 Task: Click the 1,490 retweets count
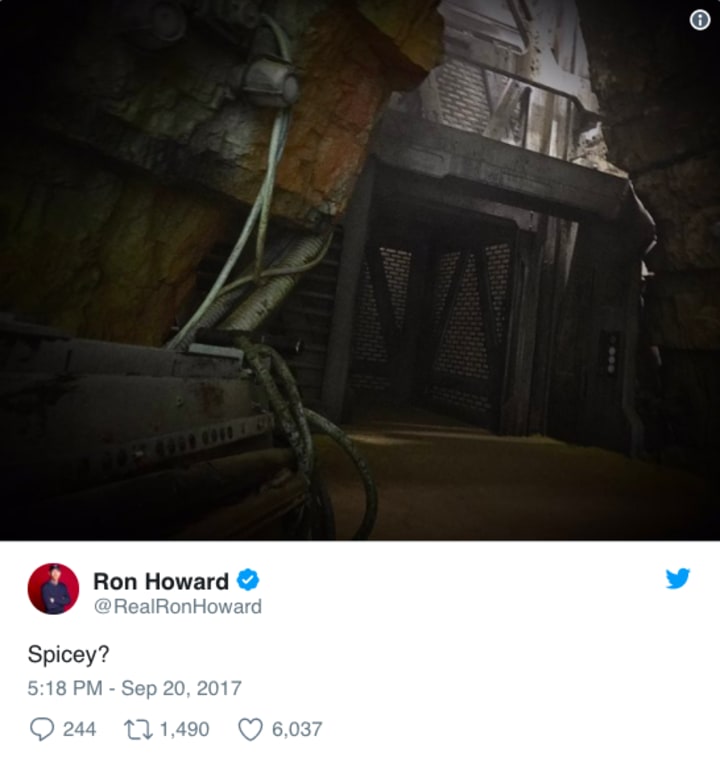184,729
